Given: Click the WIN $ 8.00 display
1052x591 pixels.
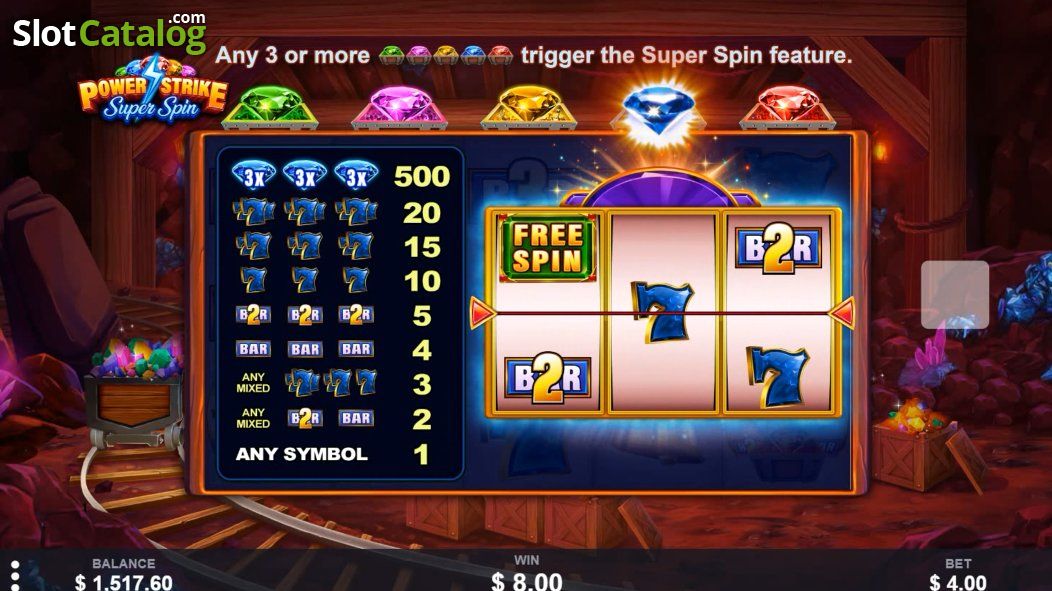Looking at the screenshot, I should (527, 574).
